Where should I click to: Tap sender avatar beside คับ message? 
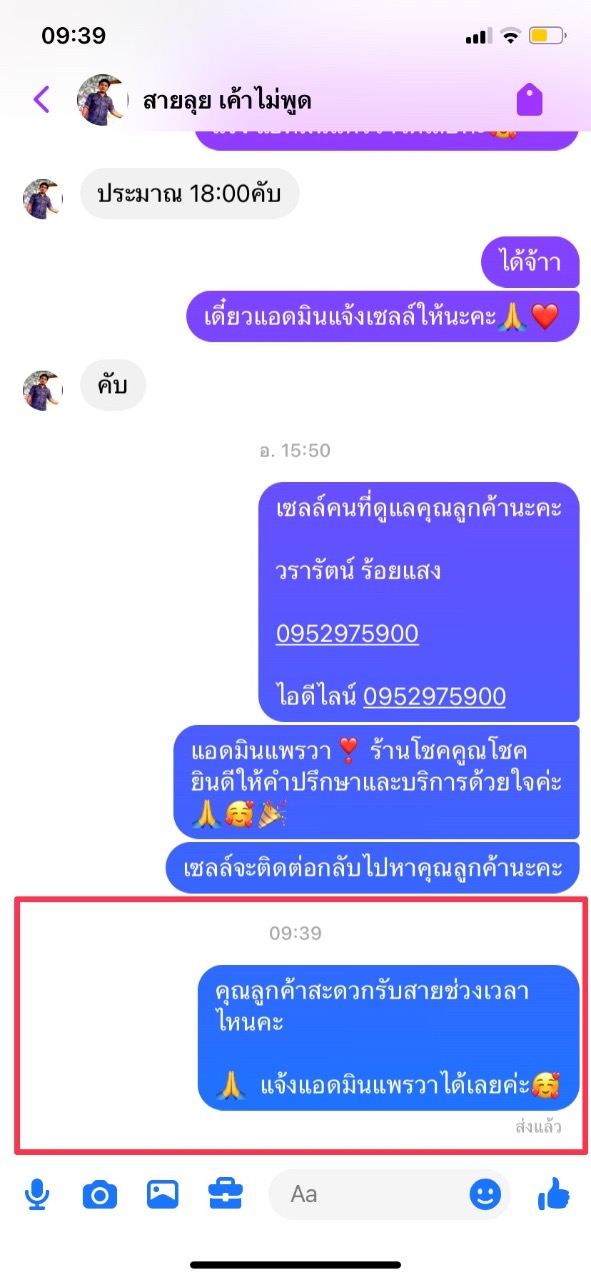[42, 390]
